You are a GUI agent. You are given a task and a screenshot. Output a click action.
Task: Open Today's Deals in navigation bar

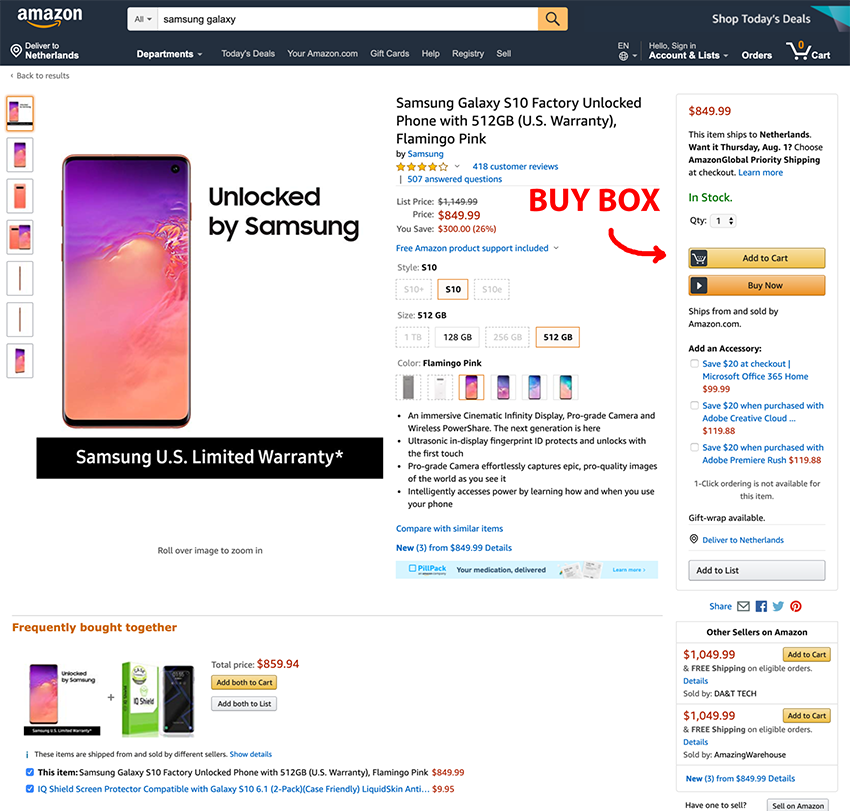pos(248,54)
